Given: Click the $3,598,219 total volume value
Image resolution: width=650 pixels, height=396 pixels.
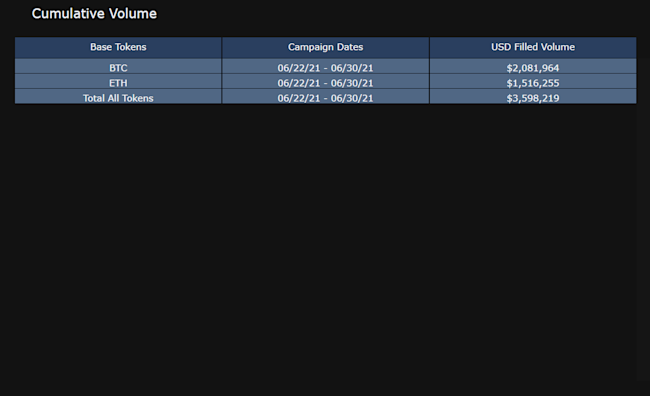Looking at the screenshot, I should coord(533,98).
